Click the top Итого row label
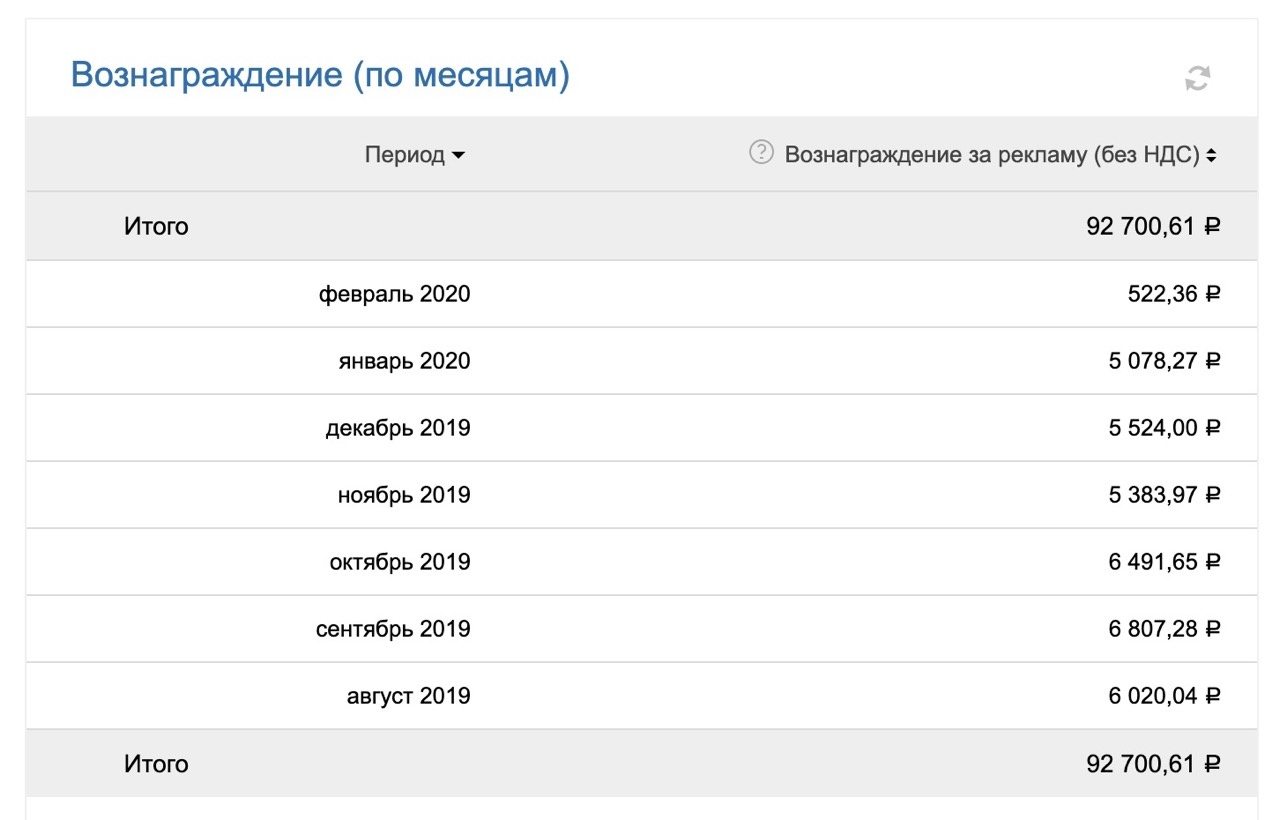 point(156,227)
